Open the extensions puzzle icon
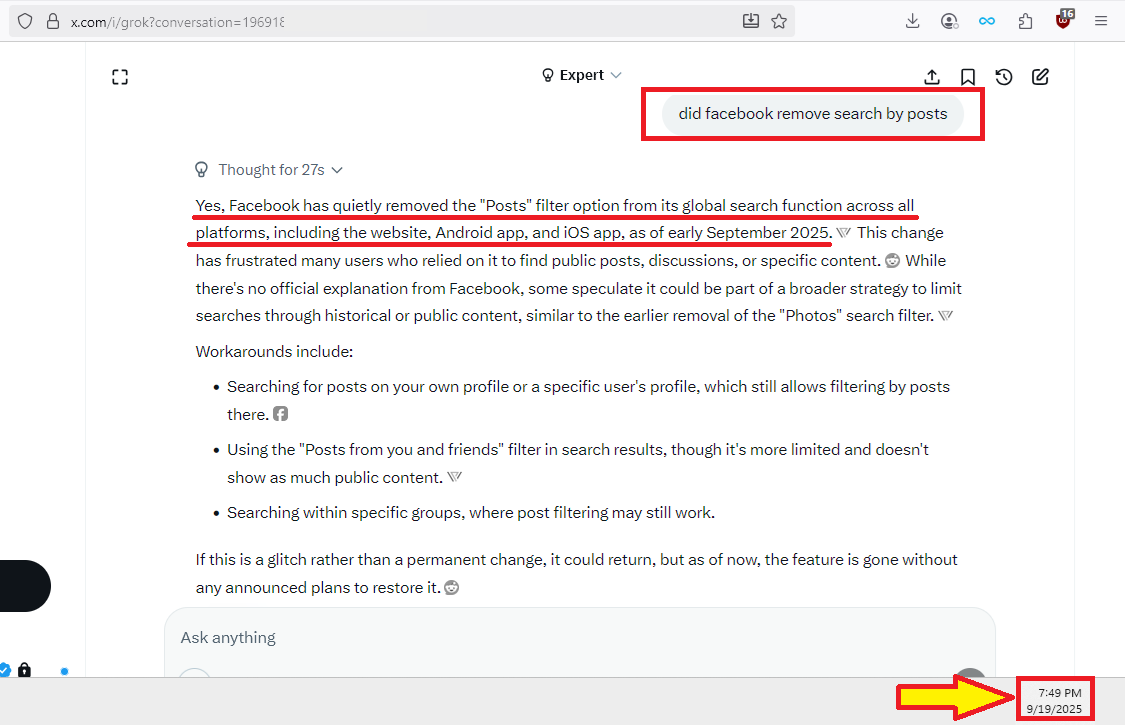The width and height of the screenshot is (1125, 725). pos(1025,22)
